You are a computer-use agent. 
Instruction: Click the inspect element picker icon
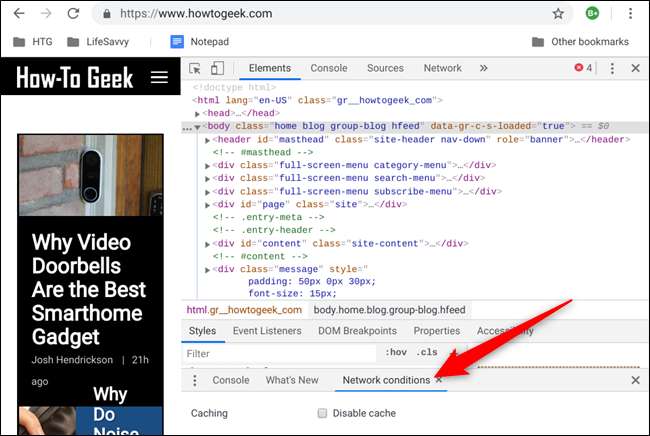[195, 69]
